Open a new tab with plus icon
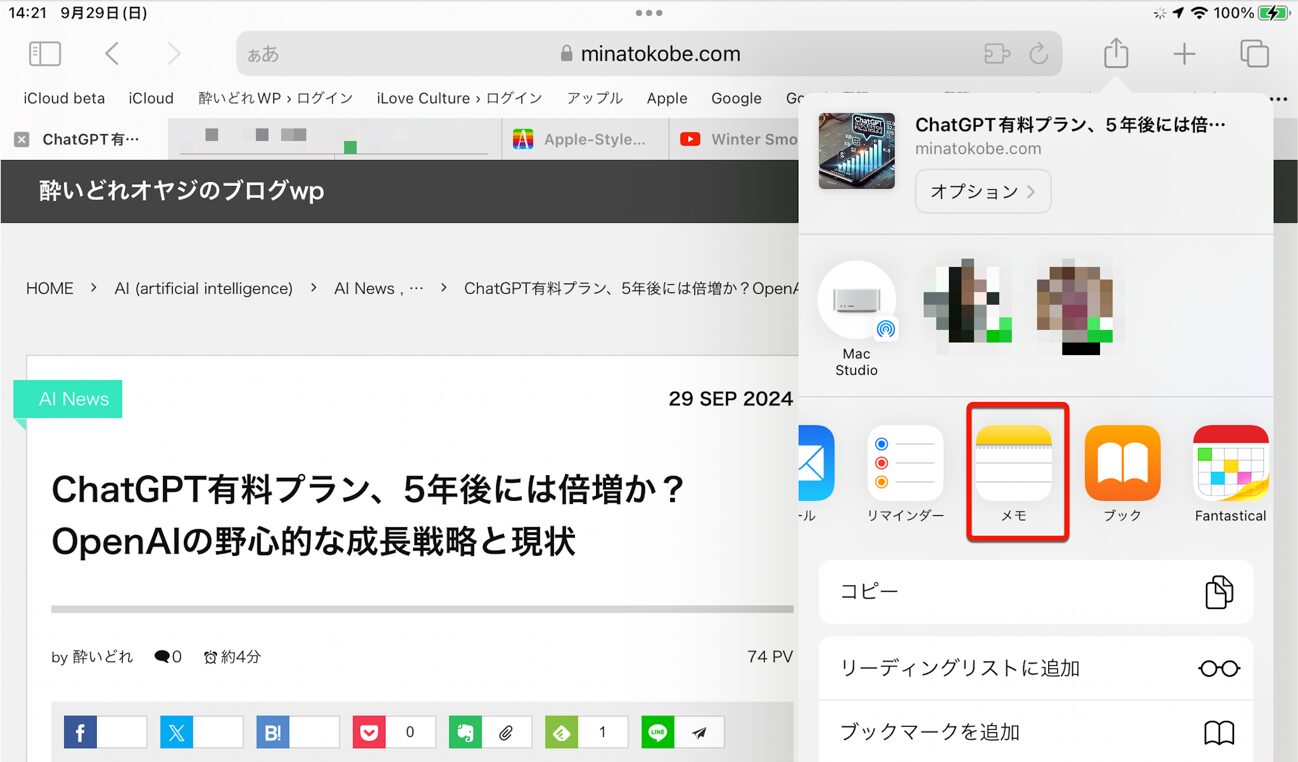This screenshot has width=1298, height=762. (1184, 54)
